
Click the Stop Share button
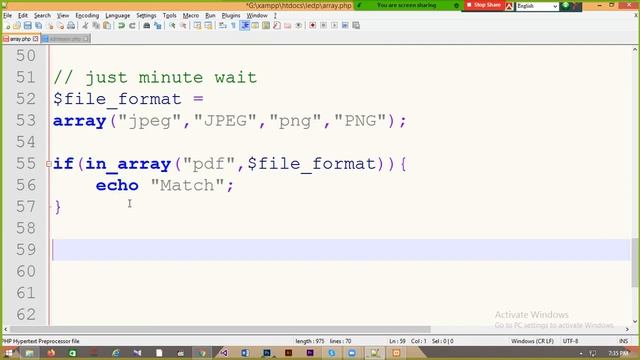coord(484,5)
